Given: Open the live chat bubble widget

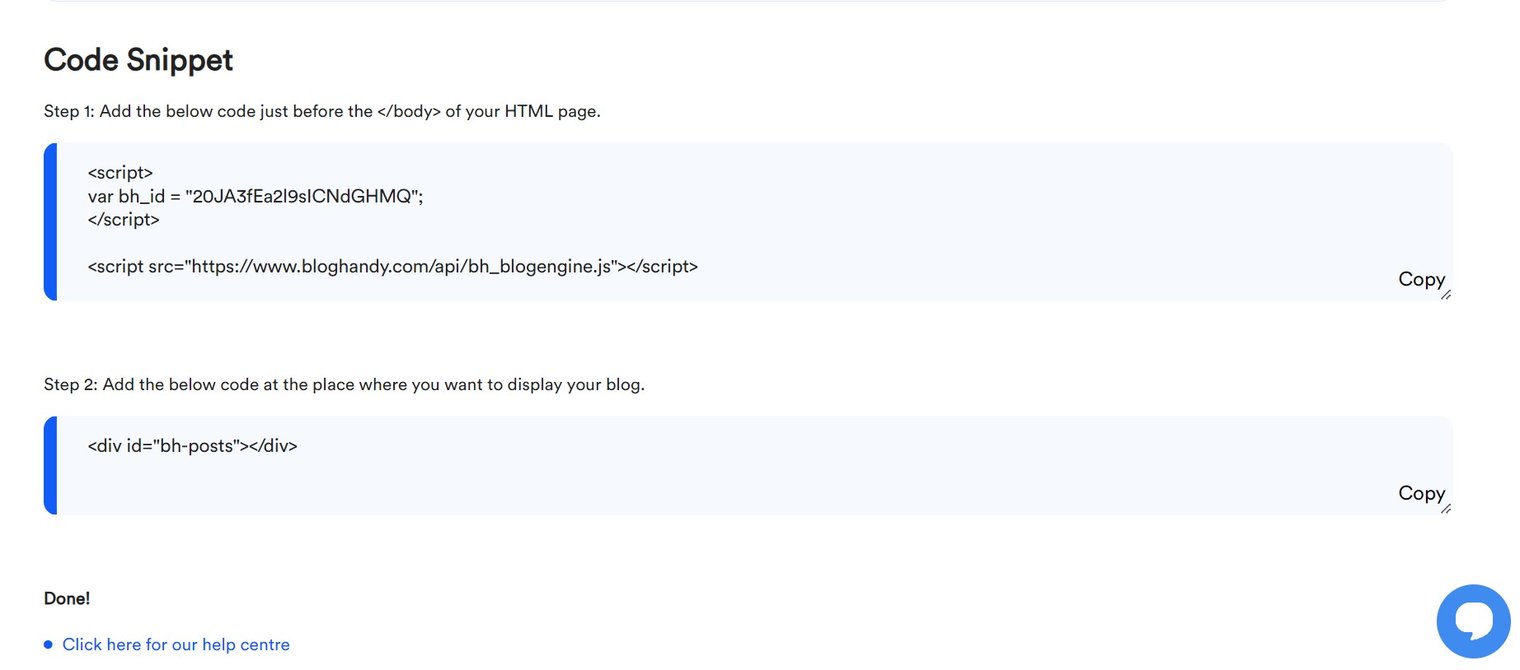Looking at the screenshot, I should 1473,620.
